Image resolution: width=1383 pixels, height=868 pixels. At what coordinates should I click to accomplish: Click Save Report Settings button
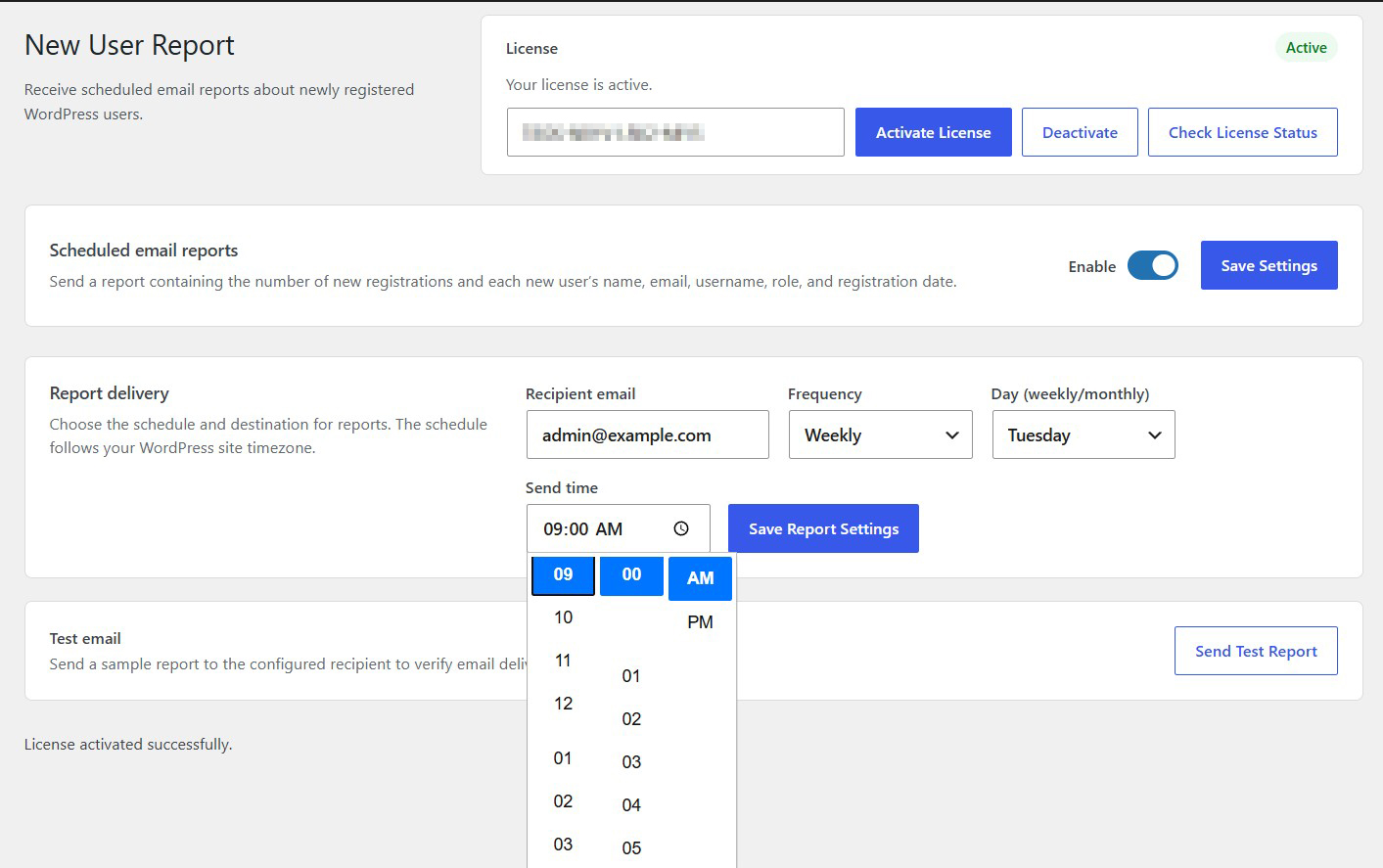click(823, 528)
